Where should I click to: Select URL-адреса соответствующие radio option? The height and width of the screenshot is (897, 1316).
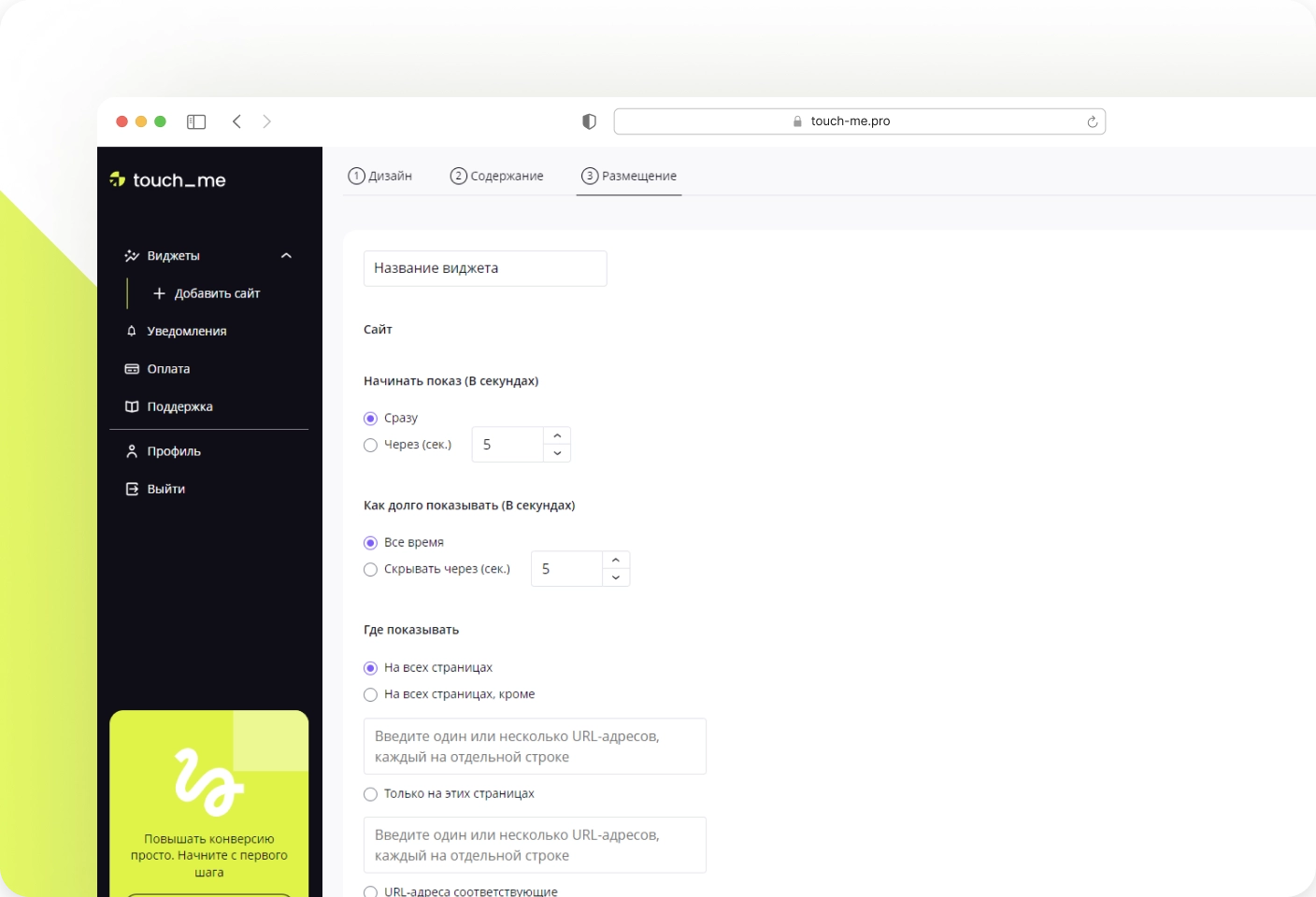[370, 892]
